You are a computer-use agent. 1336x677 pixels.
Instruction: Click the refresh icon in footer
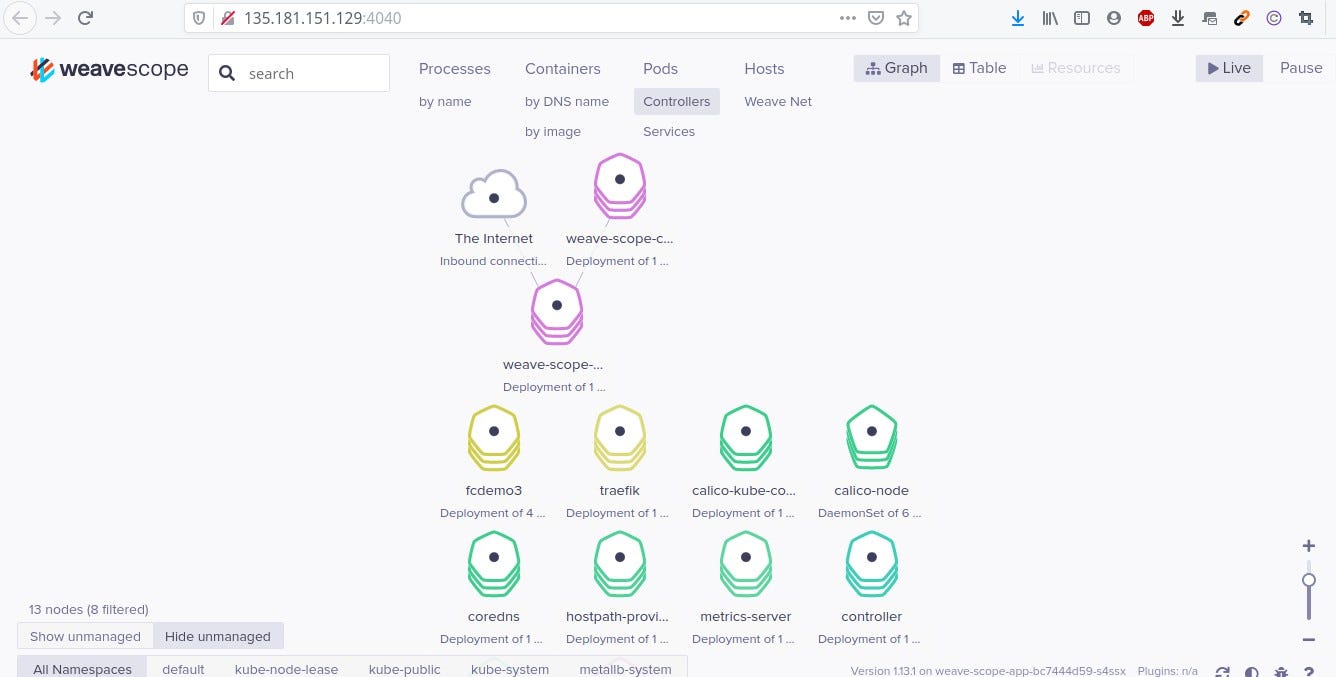point(1222,672)
